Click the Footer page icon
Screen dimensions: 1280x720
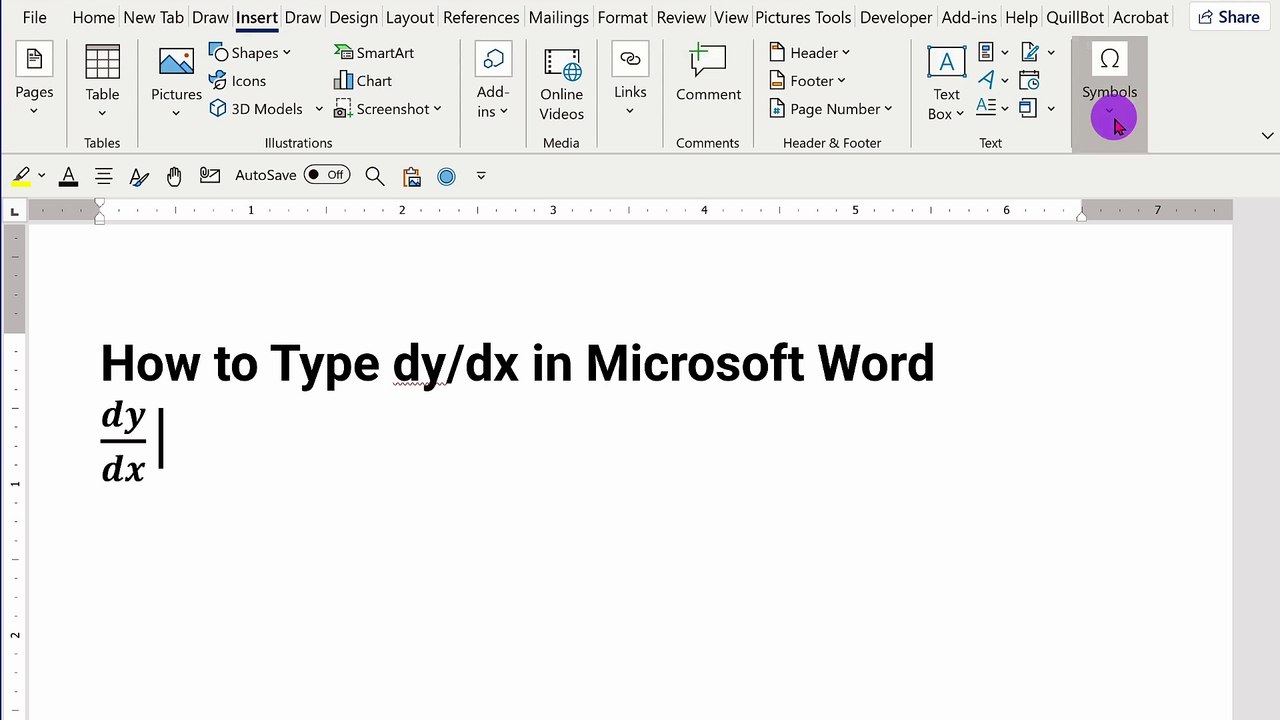pyautogui.click(x=777, y=81)
